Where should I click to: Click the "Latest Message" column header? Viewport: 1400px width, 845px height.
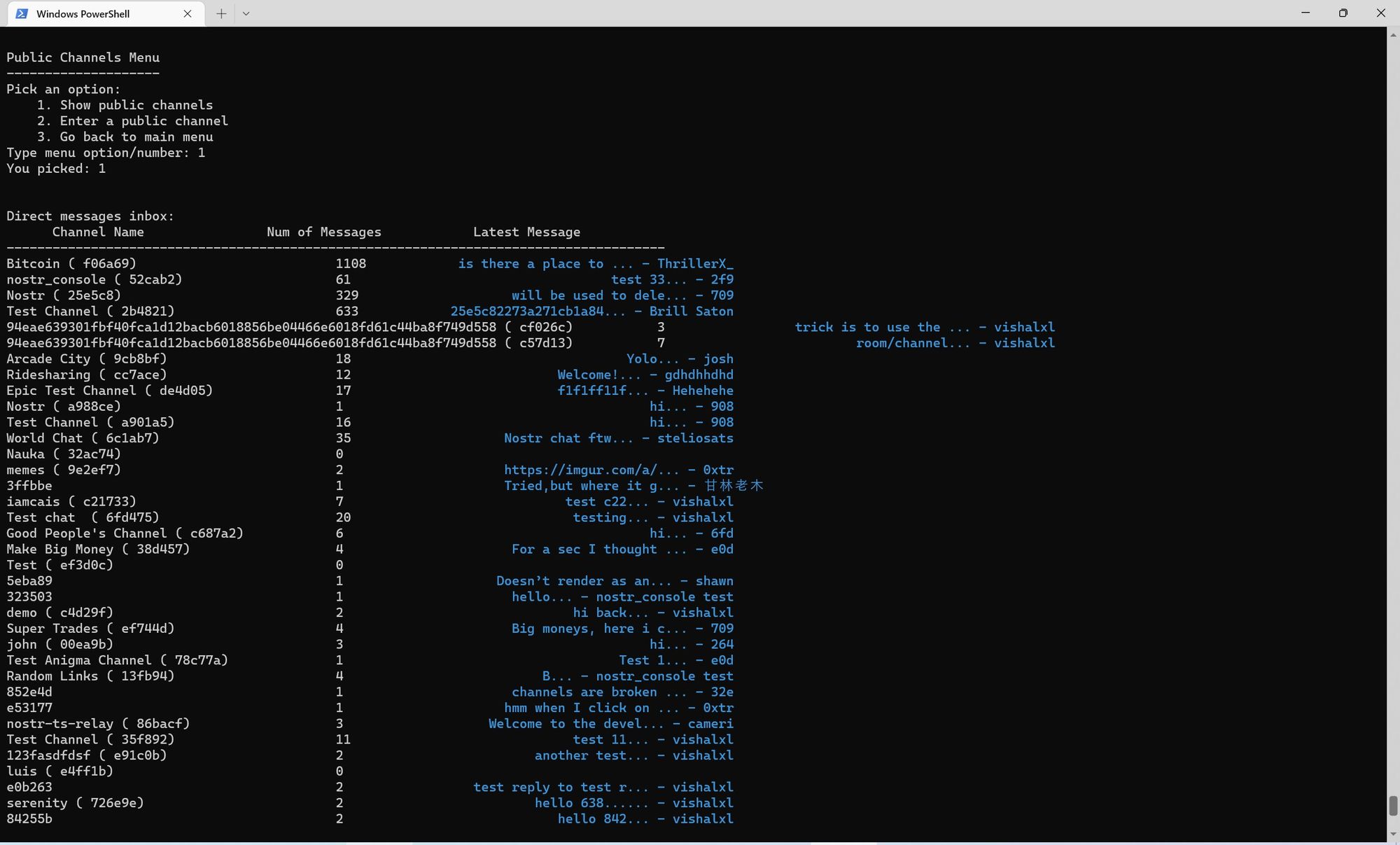point(526,232)
